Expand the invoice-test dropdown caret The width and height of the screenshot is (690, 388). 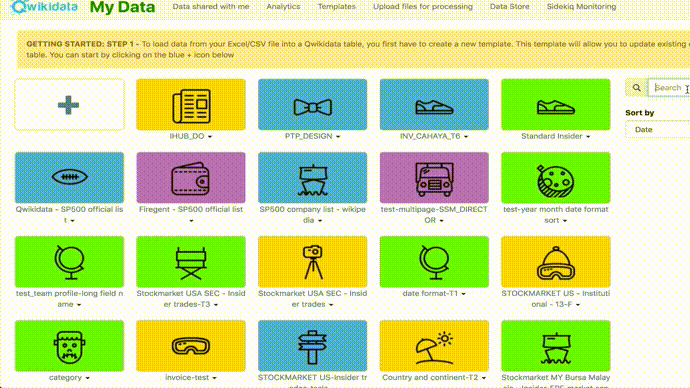[214, 378]
